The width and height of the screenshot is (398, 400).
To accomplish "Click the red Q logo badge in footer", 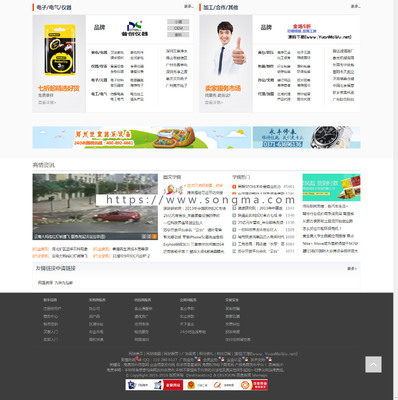I will coord(218,385).
